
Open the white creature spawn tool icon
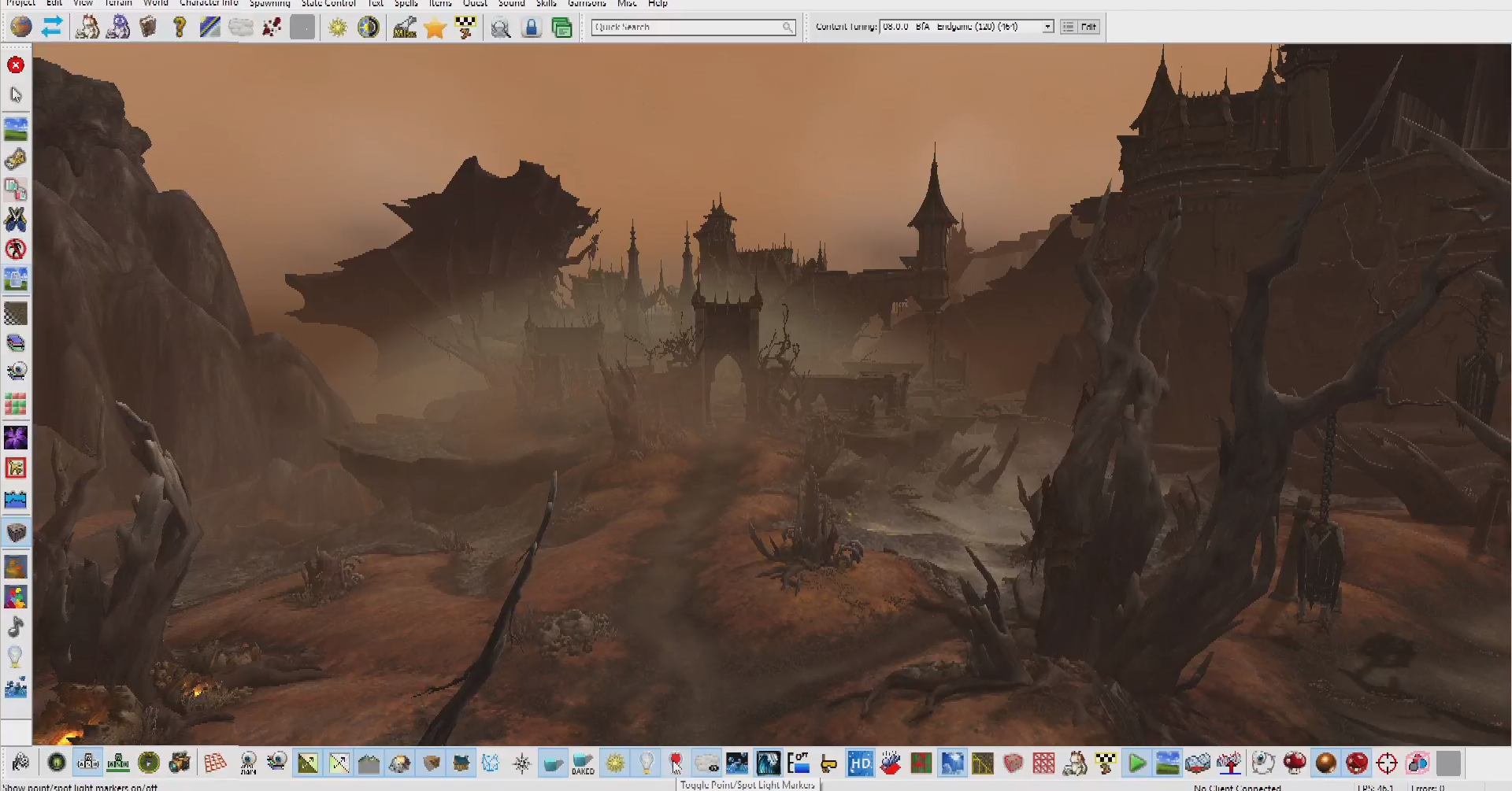[87, 27]
